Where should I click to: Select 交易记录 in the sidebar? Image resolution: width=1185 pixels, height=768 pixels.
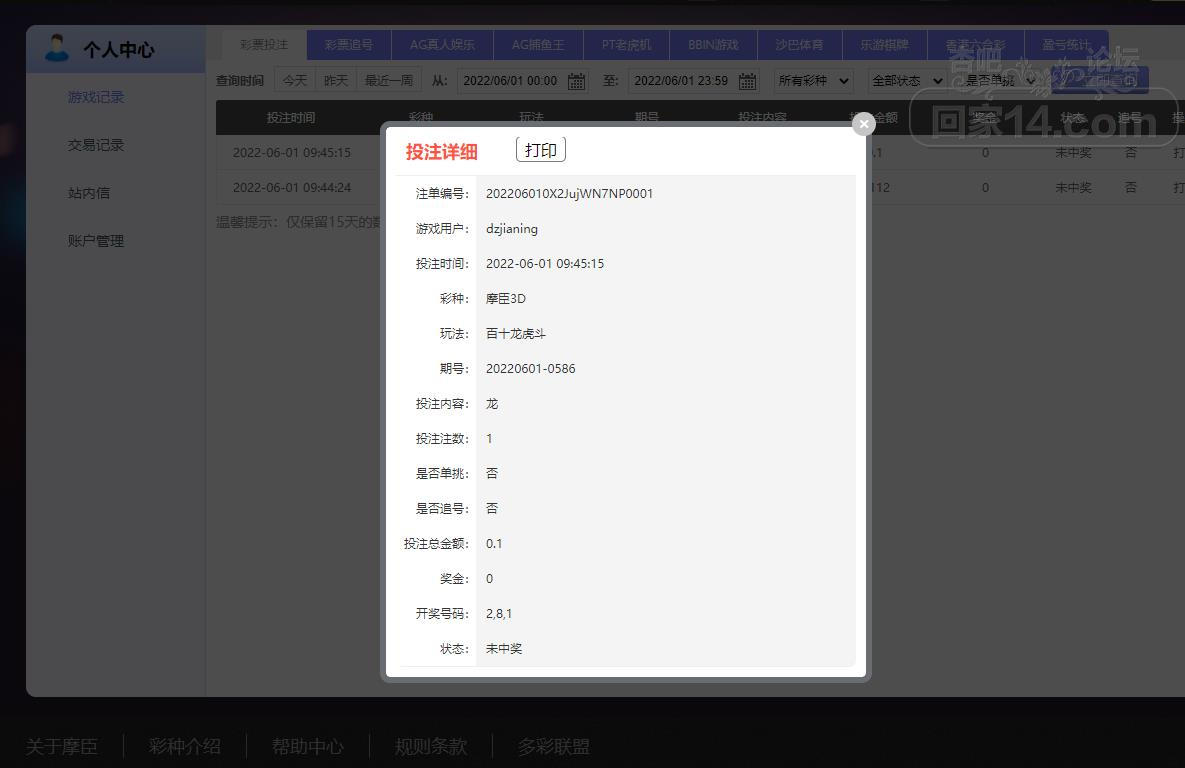point(96,145)
